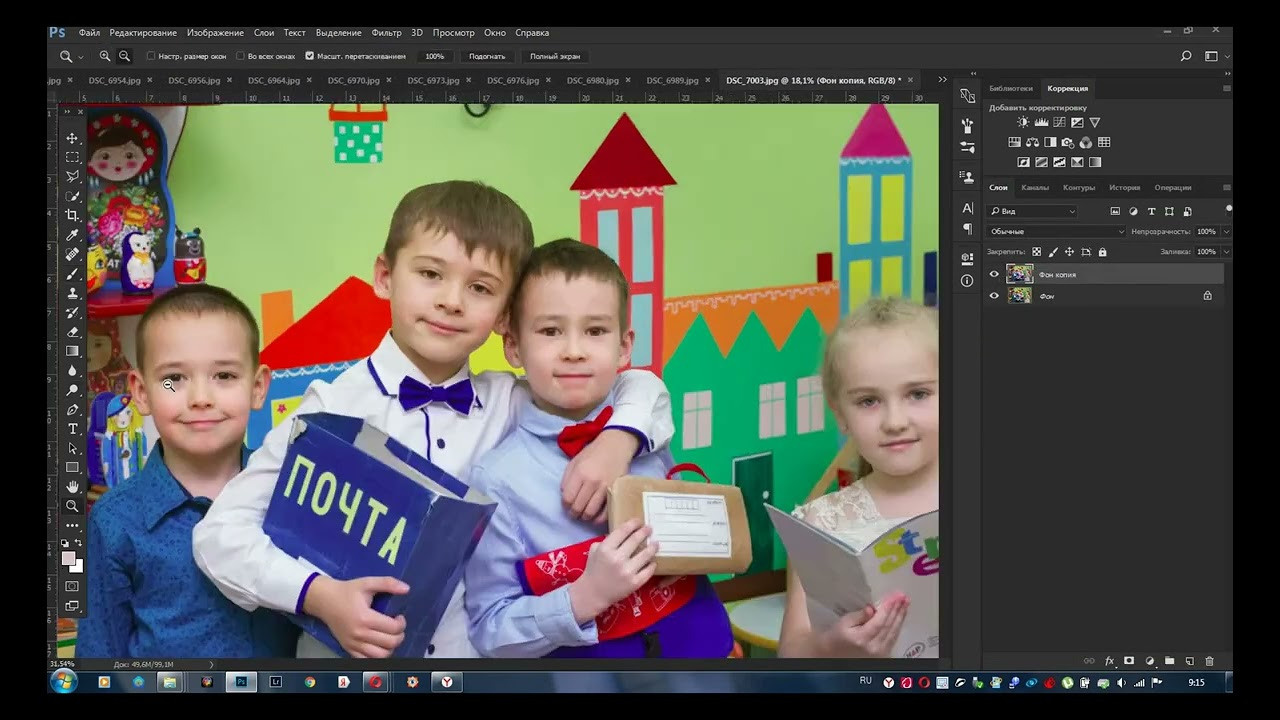This screenshot has height=720, width=1280.
Task: Open the 'Обычные' blend mode dropdown
Action: (1055, 232)
